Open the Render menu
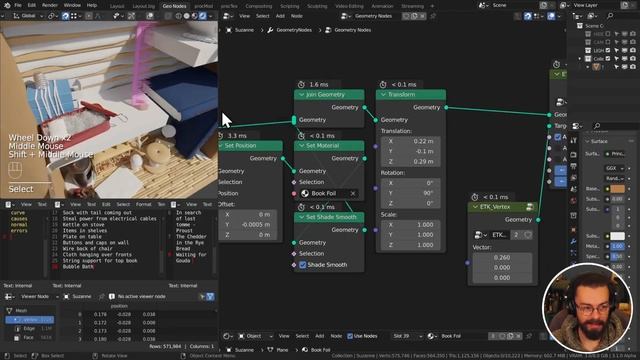Viewport: 640px width, 360px height. 50,6
